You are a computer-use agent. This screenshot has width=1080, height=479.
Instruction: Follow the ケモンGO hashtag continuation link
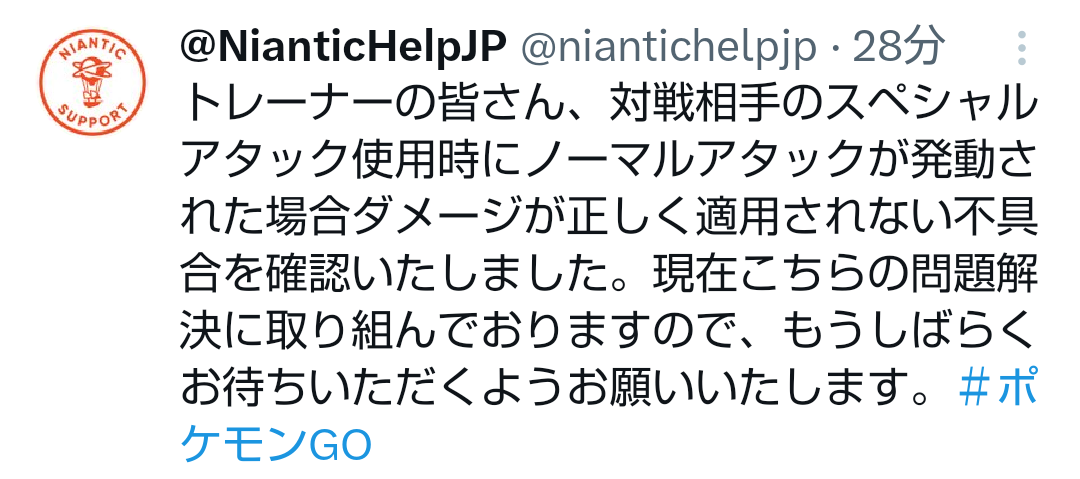[x=276, y=445]
